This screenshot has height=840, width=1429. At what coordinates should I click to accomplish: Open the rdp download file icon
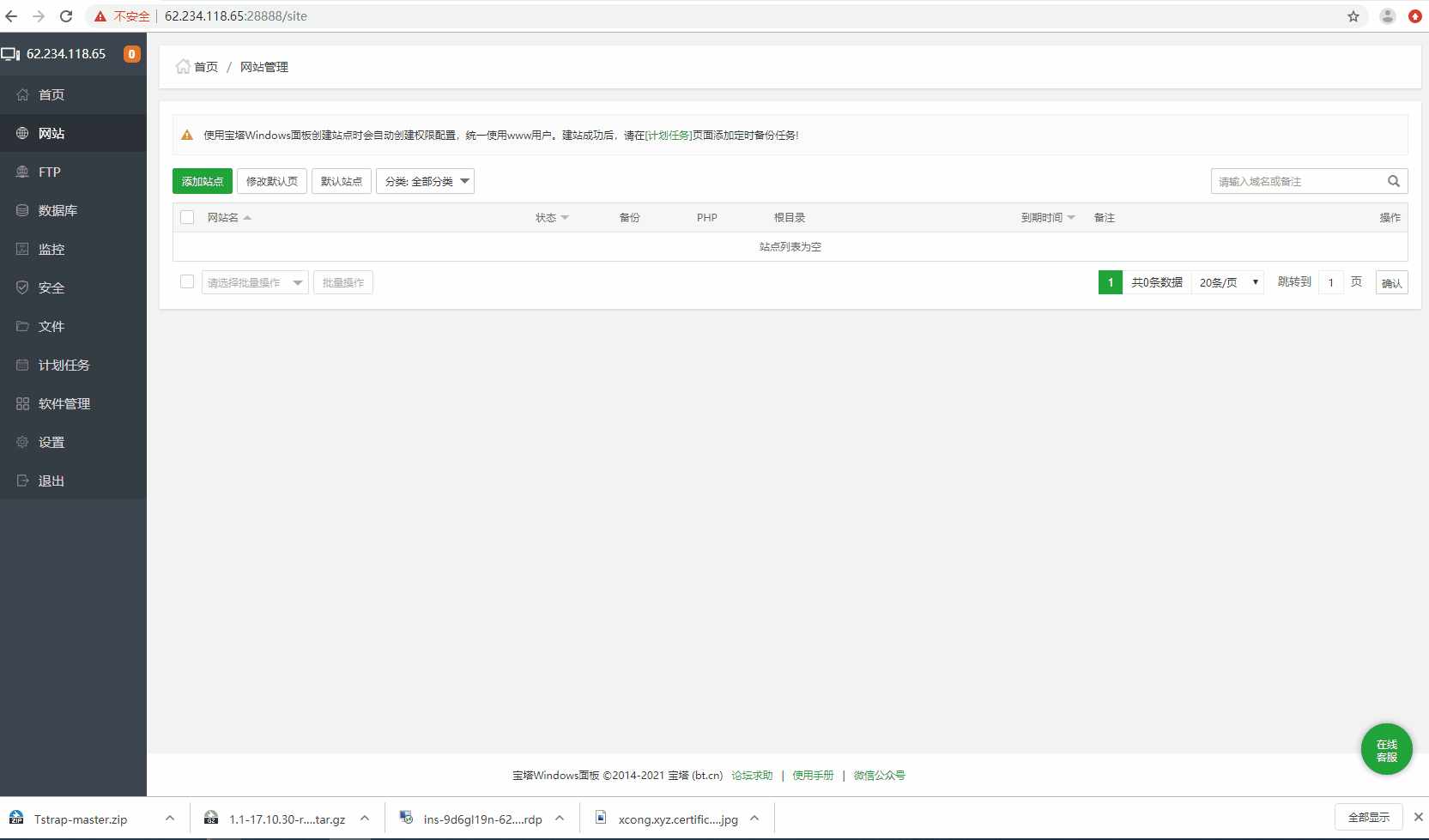pyautogui.click(x=406, y=819)
